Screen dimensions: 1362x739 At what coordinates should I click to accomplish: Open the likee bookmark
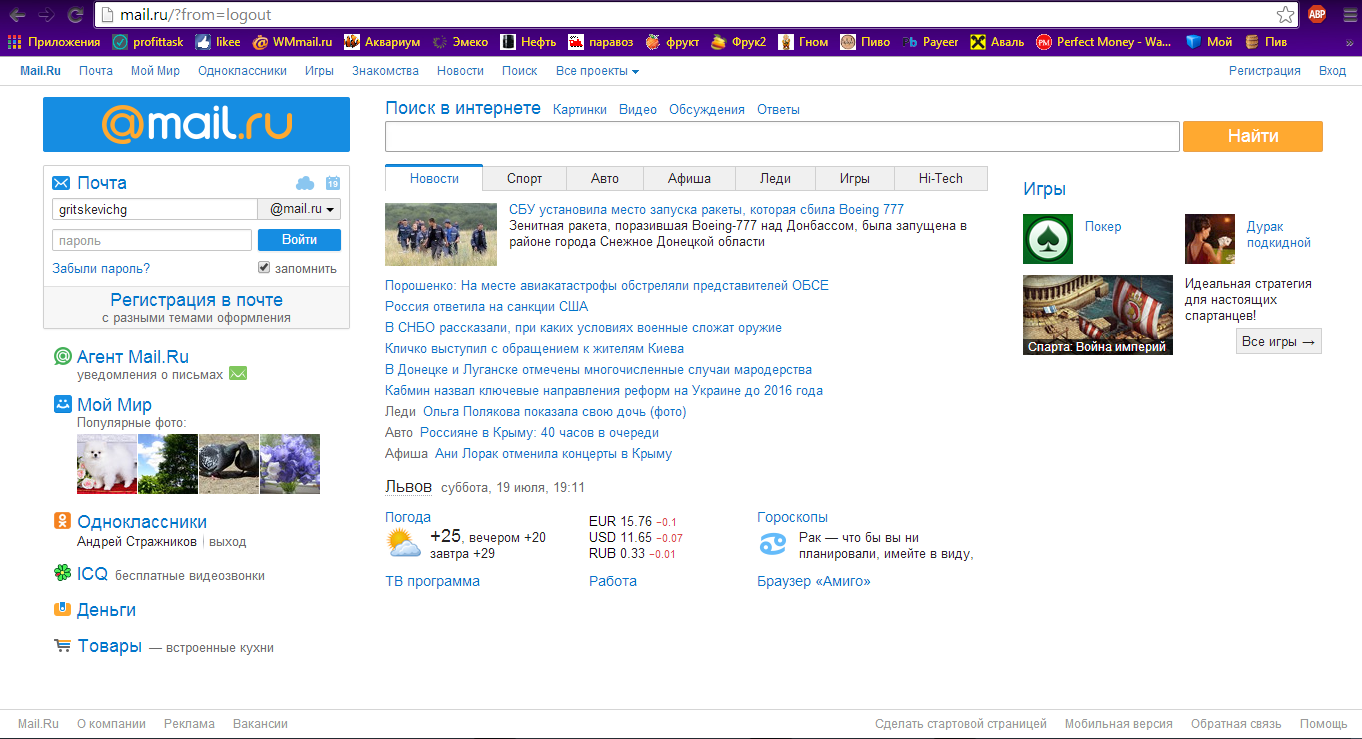pyautogui.click(x=218, y=42)
